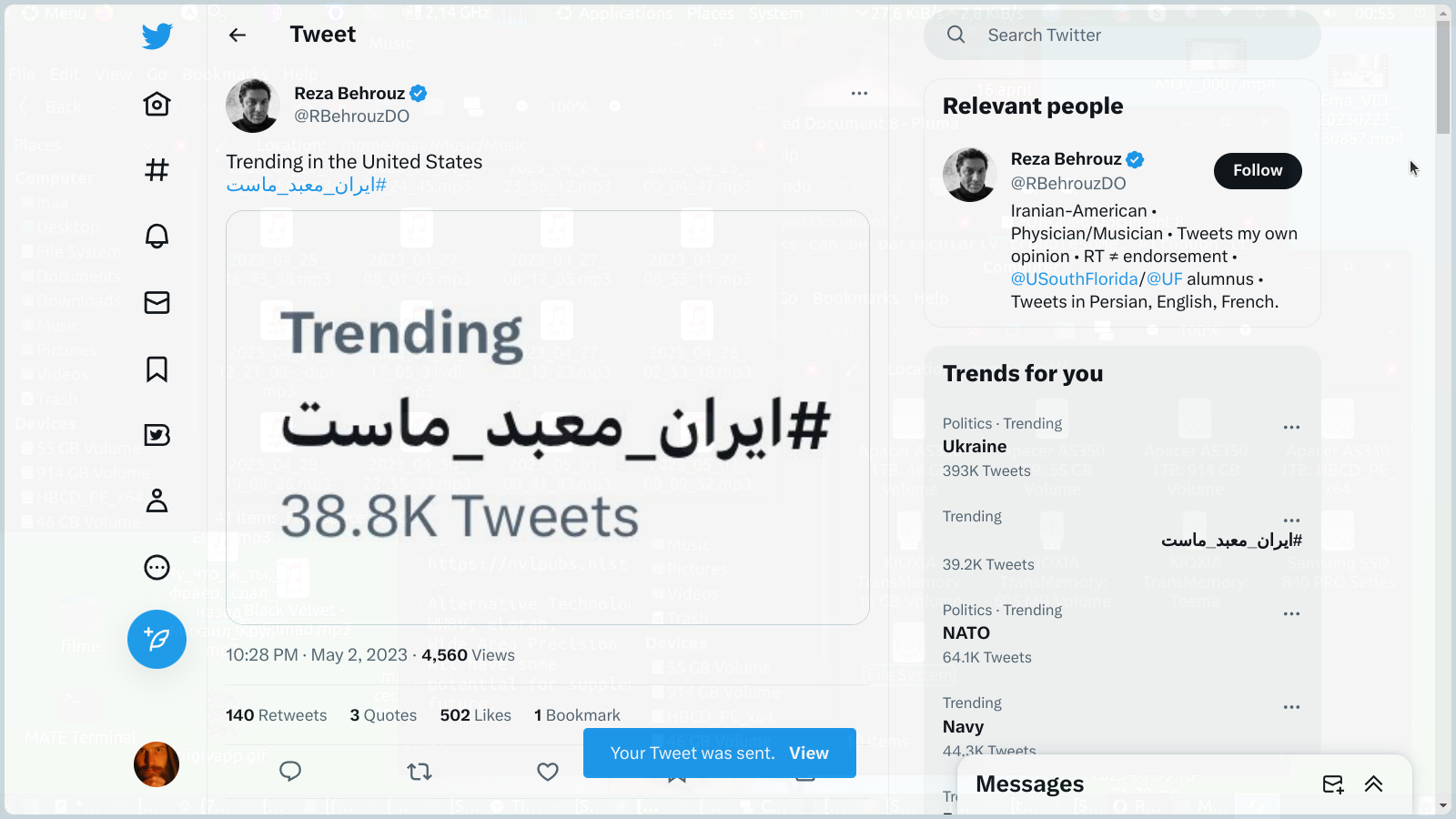The image size is (1456, 819).
Task: Click the page's vertical scrollbar thumb
Action: 1443,77
